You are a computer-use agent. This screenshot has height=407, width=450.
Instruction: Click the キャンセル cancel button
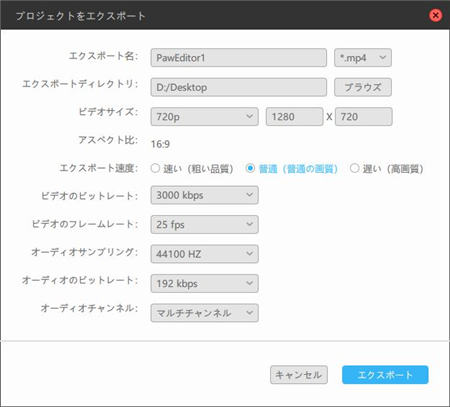[299, 375]
